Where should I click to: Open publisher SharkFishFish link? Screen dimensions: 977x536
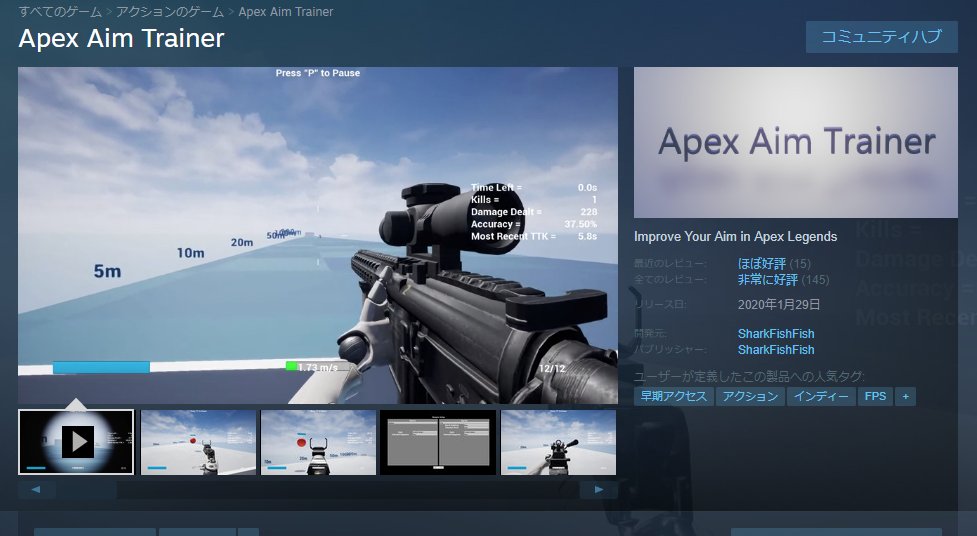pos(776,350)
